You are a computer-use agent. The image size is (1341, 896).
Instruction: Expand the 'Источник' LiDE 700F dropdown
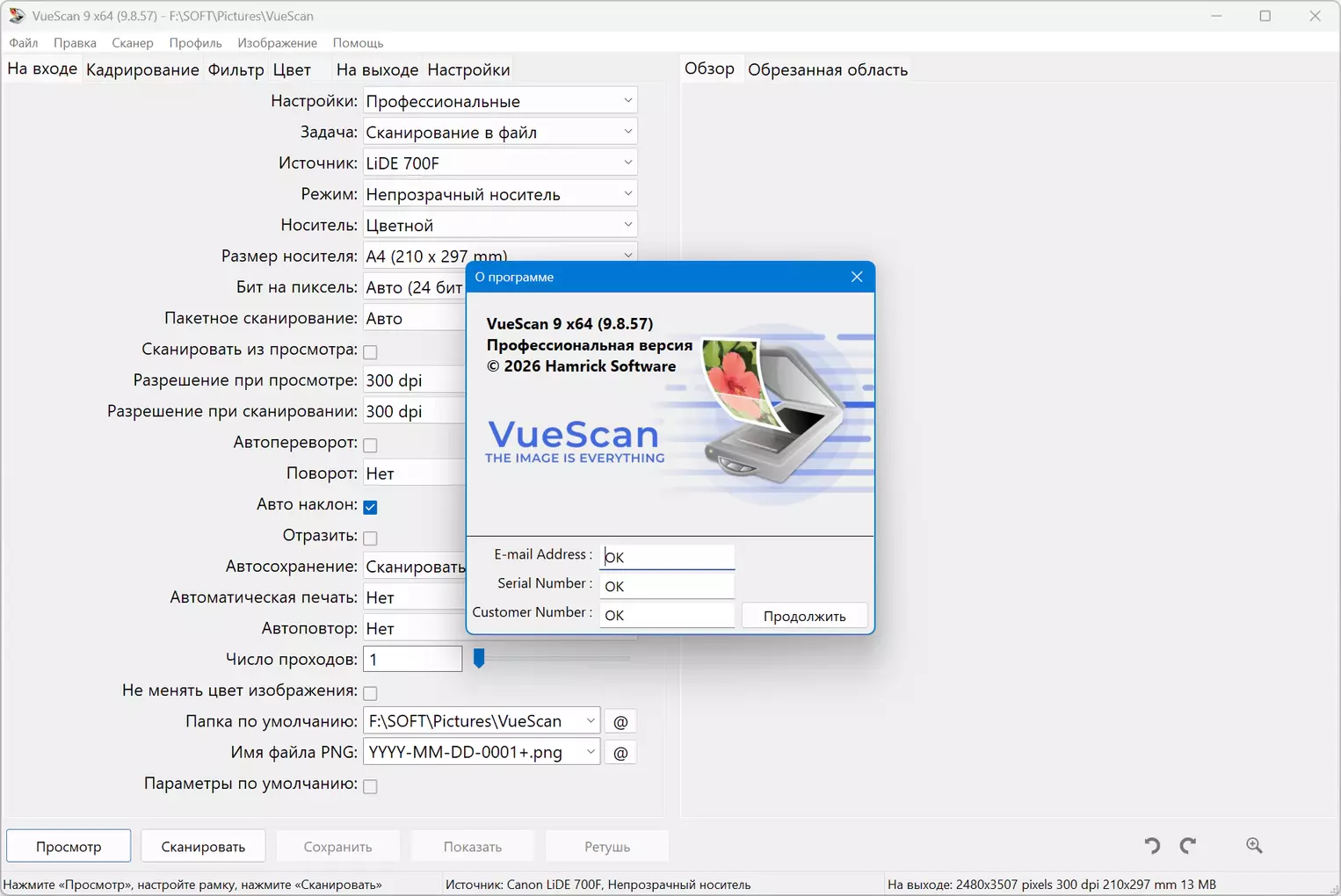click(x=499, y=163)
